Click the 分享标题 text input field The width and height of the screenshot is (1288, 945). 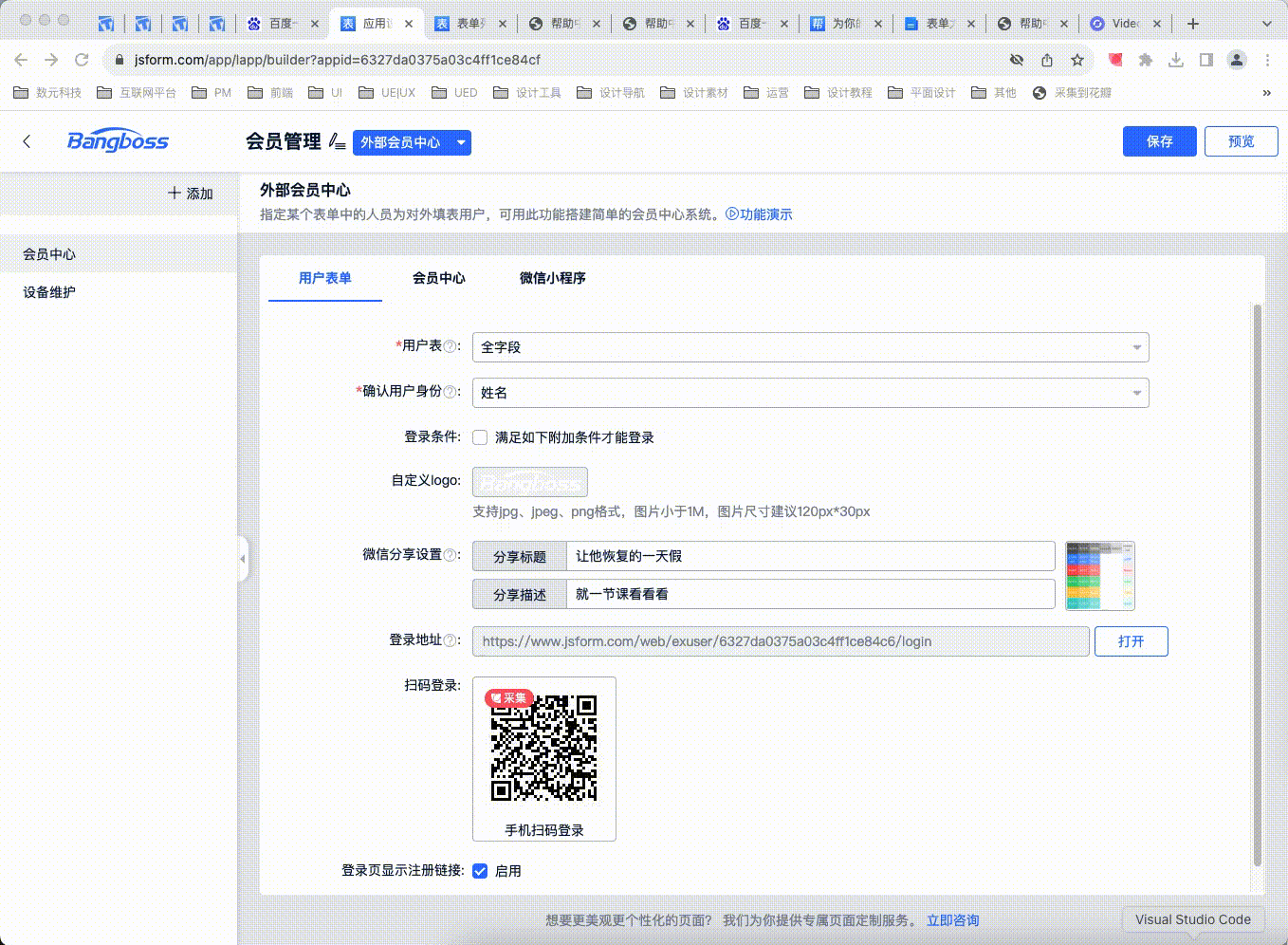point(810,556)
